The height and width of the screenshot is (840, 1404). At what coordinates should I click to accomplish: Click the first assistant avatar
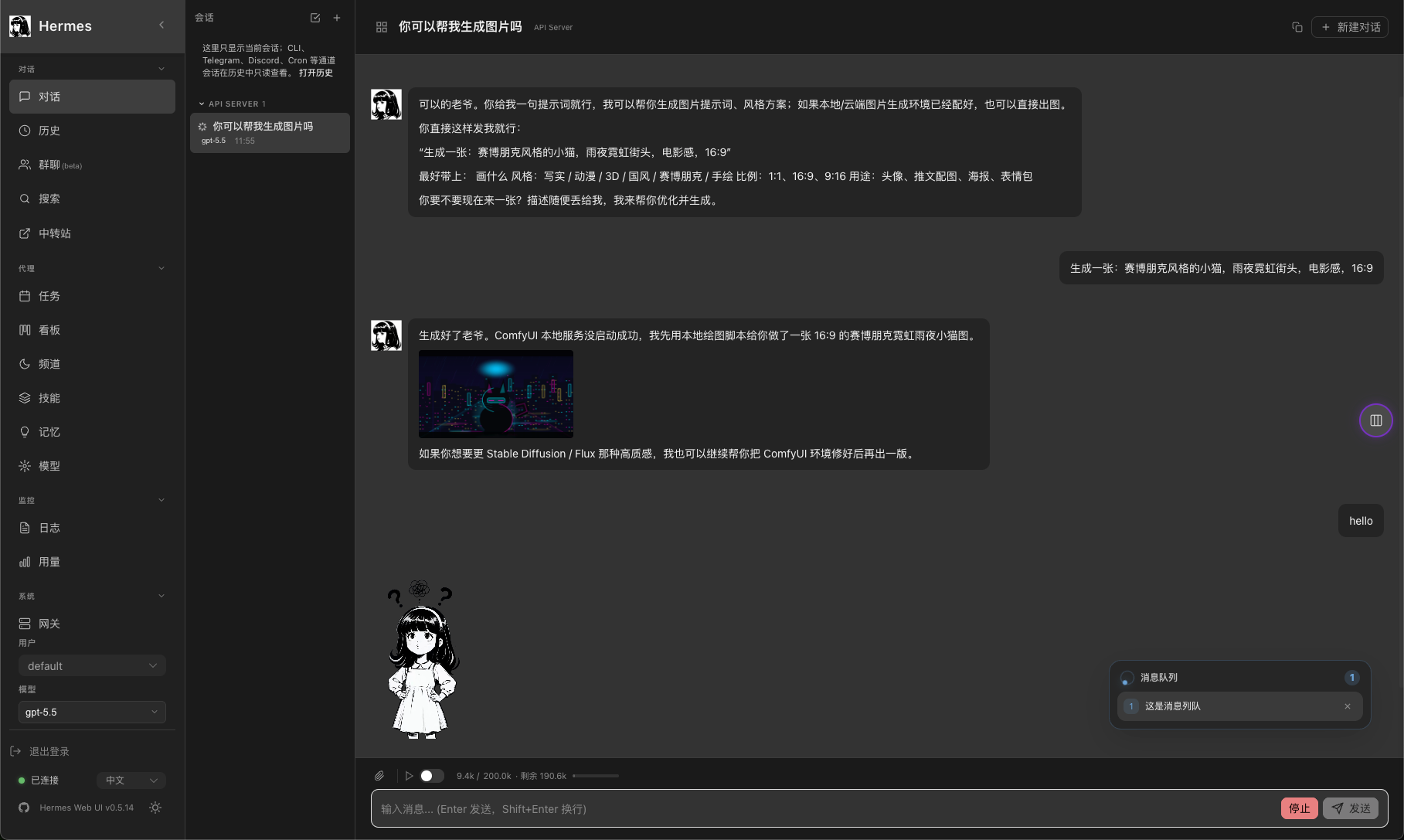(x=386, y=104)
